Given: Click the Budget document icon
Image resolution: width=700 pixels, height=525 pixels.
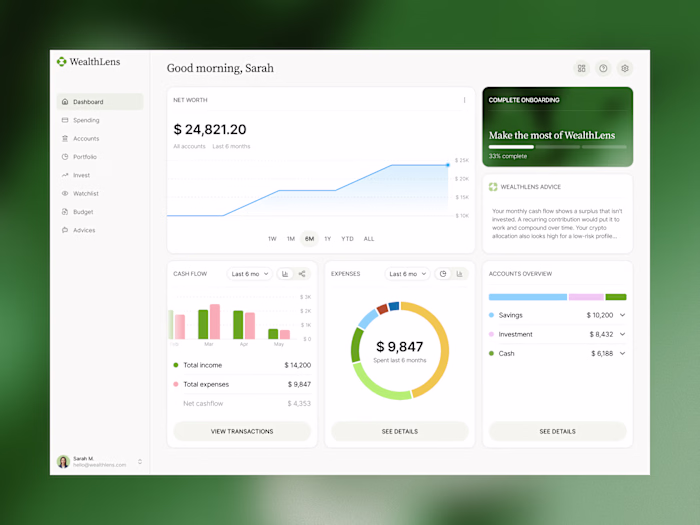Looking at the screenshot, I should point(65,212).
